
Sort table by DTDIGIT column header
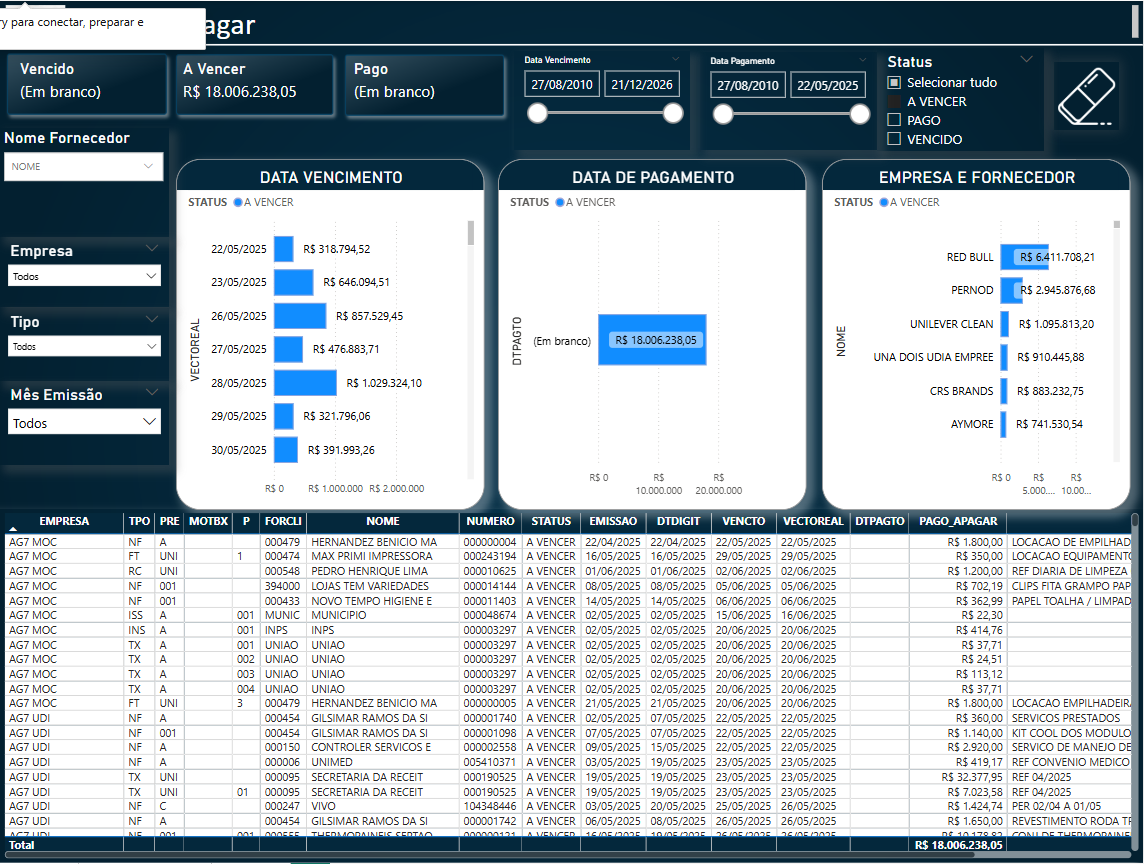pos(679,522)
